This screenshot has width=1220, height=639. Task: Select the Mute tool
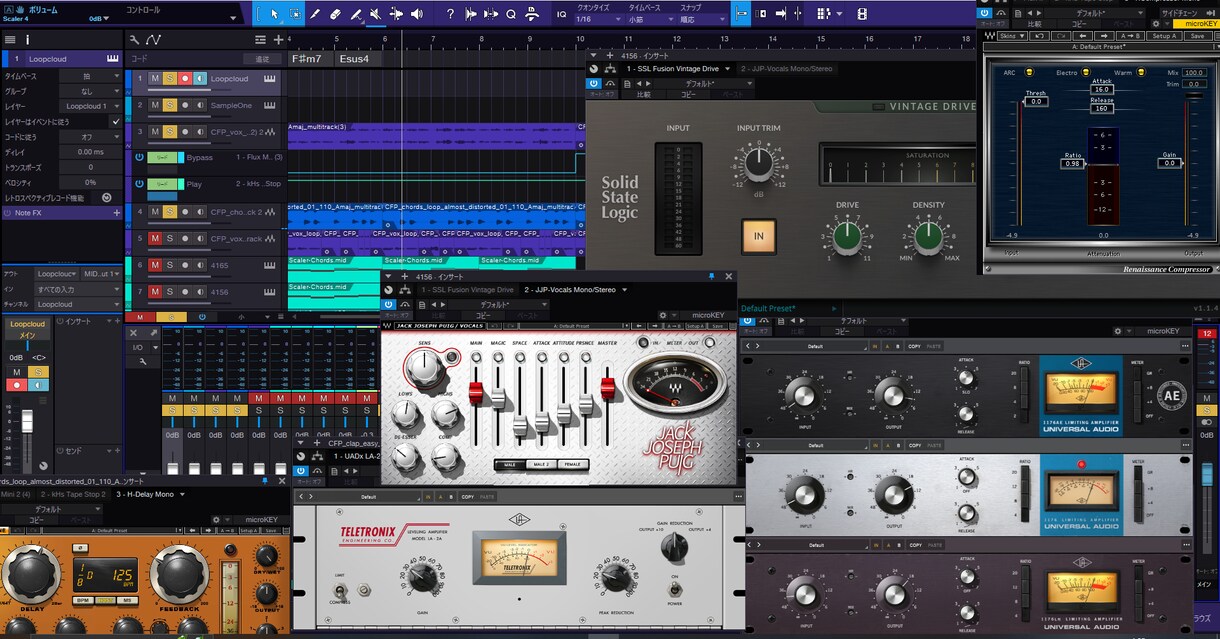click(375, 14)
